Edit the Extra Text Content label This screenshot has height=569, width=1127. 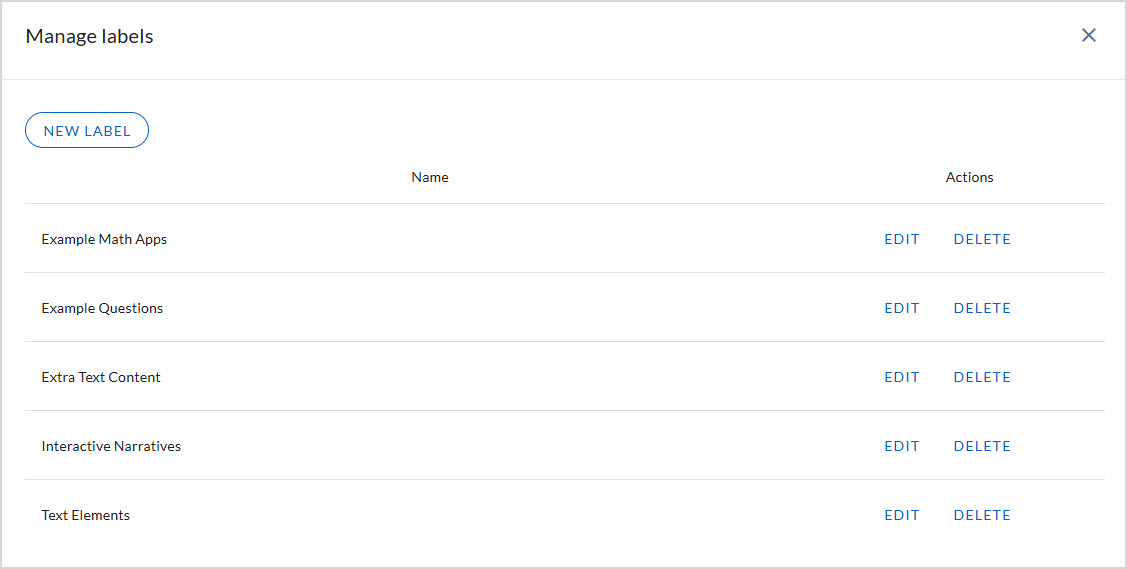coord(901,378)
